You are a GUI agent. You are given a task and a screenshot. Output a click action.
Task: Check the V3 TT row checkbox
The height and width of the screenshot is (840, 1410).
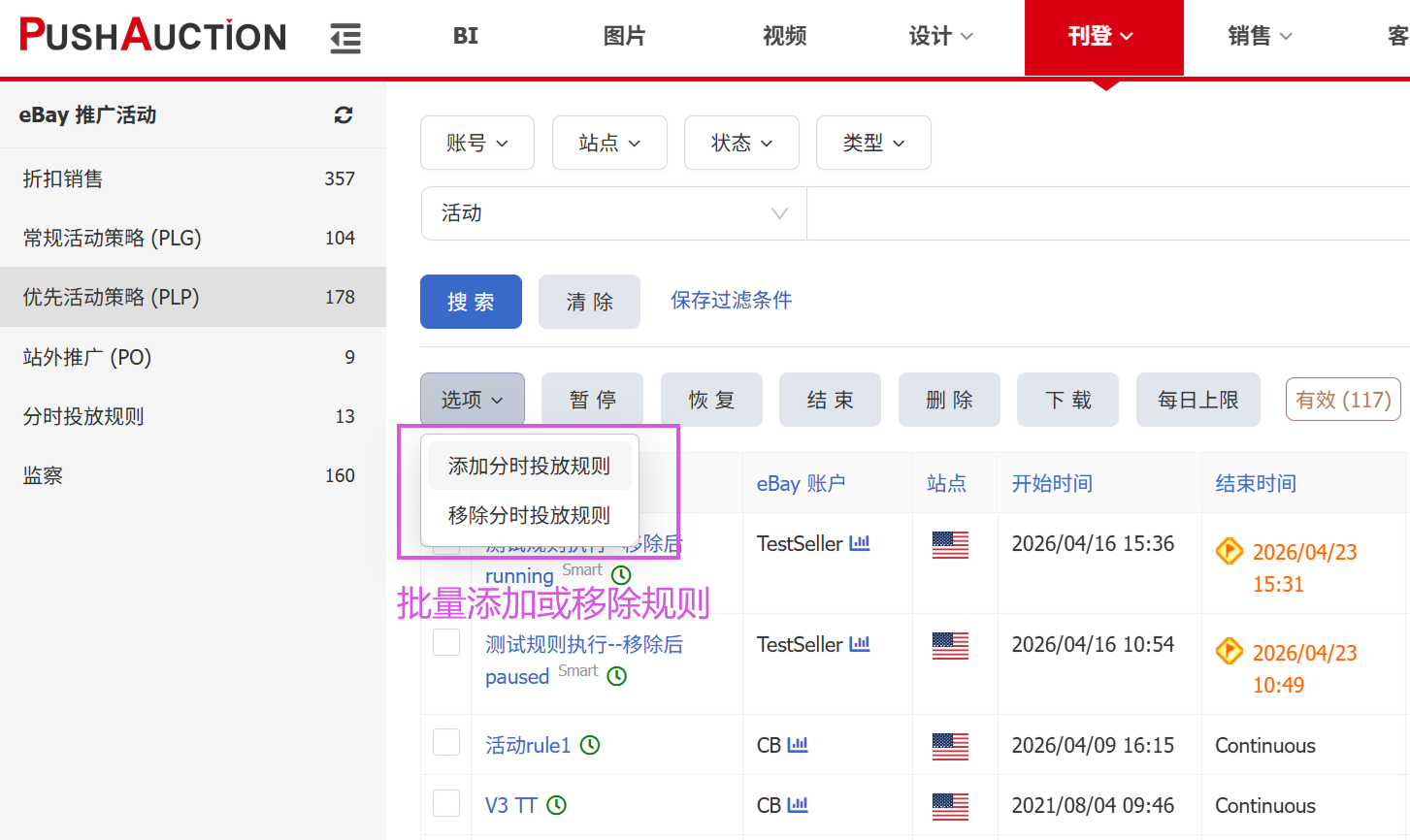click(x=446, y=803)
